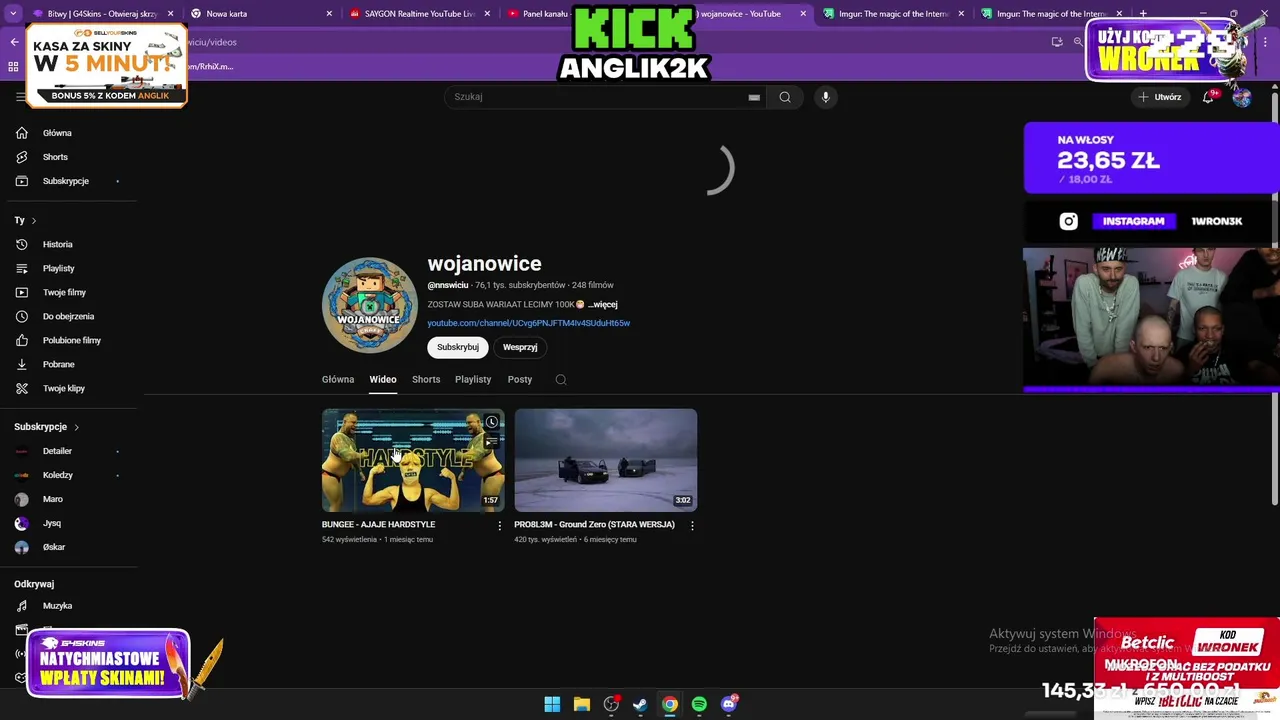
Task: Close the wojanowice YouTube tab
Action: point(803,14)
